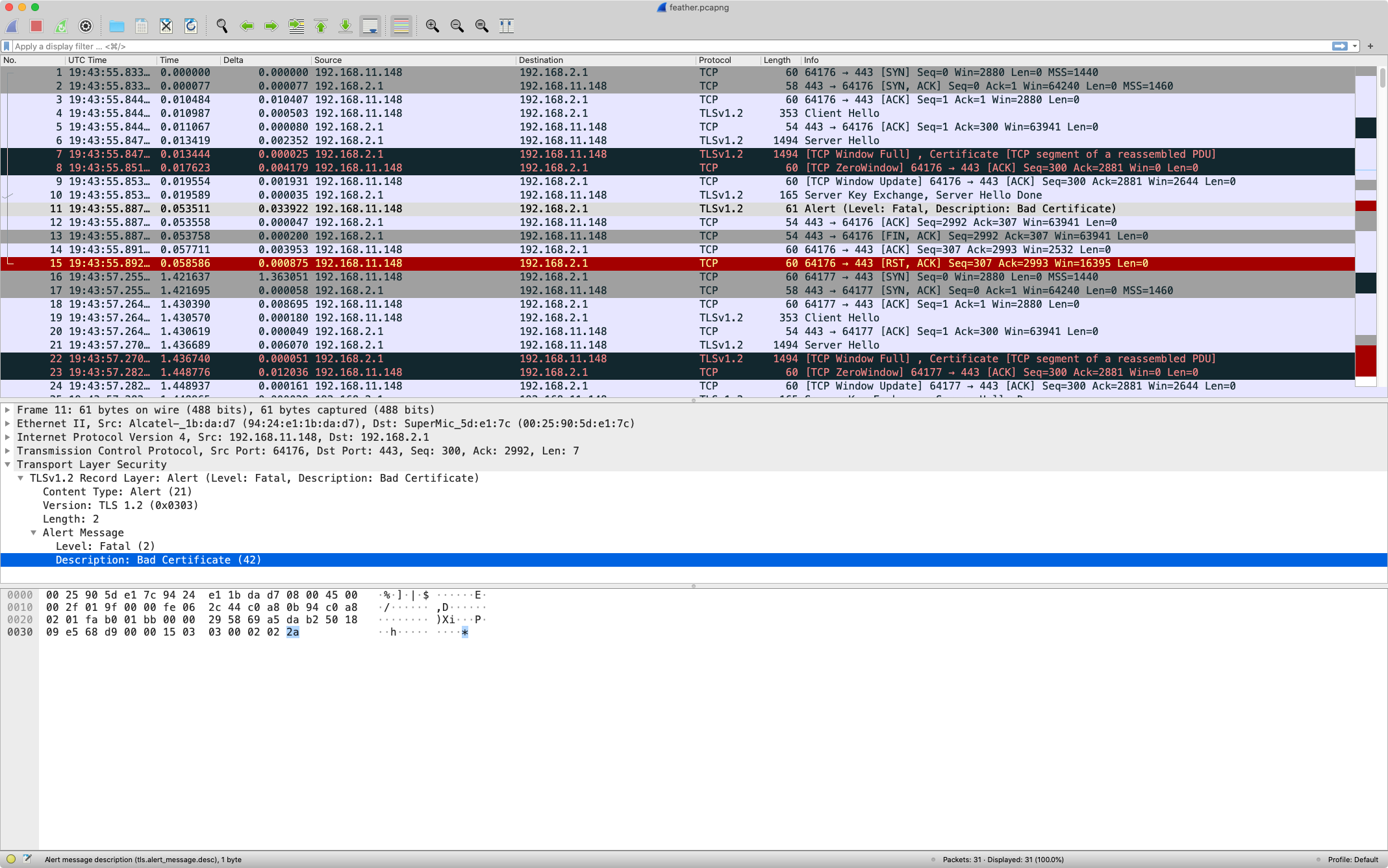Sort by the UTC Time column header
Image resolution: width=1388 pixels, height=868 pixels.
(111, 60)
